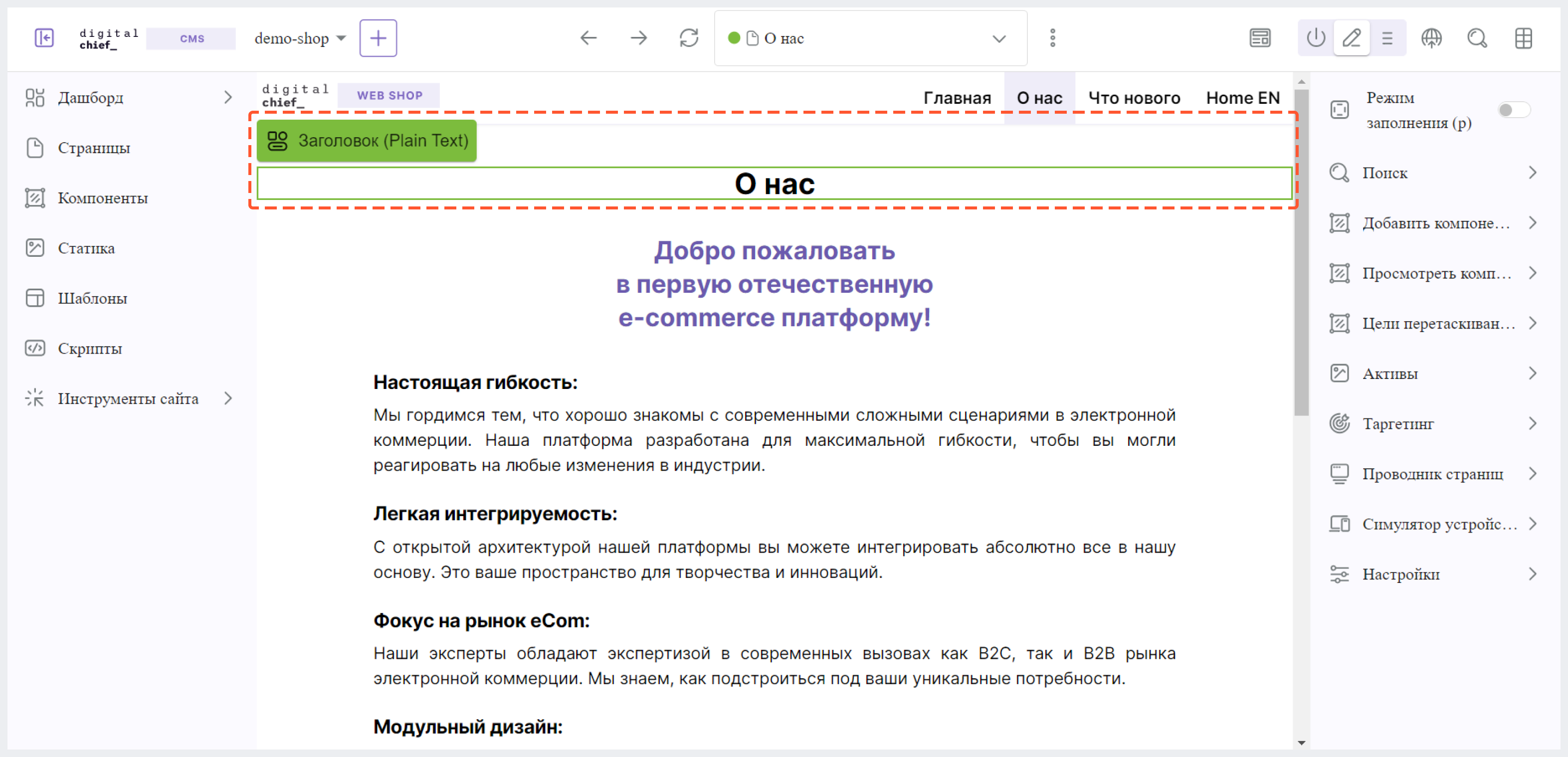1568x757 pixels.
Task: Click the WEB SHOP badge
Action: tap(390, 96)
